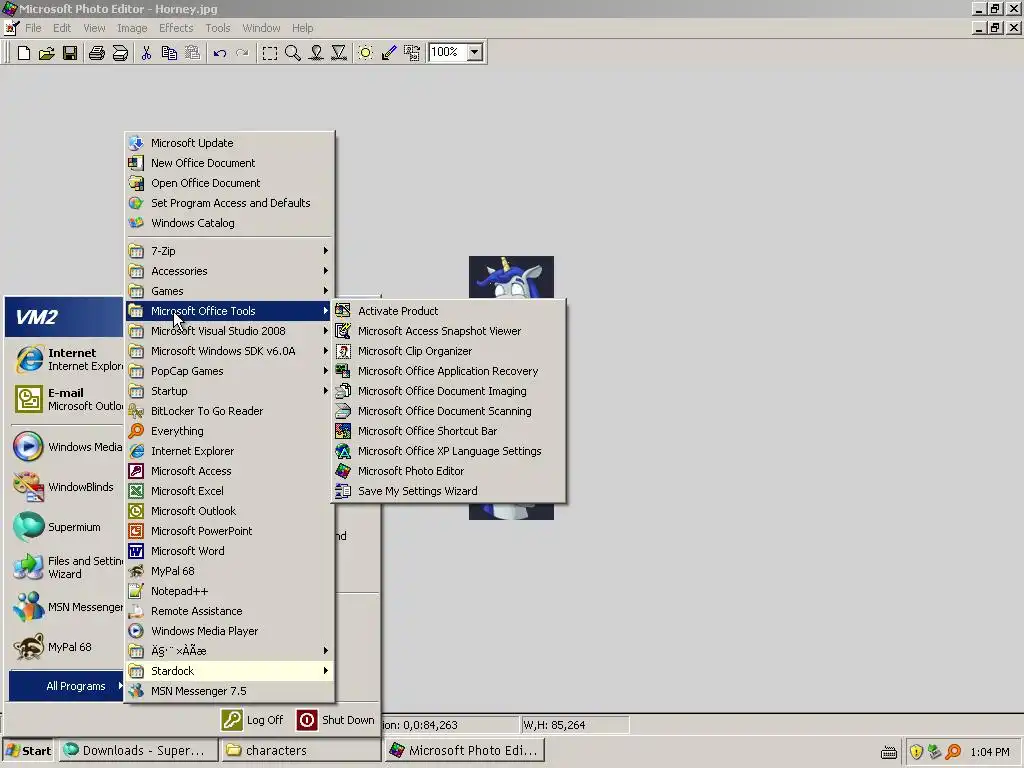Viewport: 1024px width, 768px height.
Task: Choose the Sharpen tool icon
Action: tap(339, 53)
